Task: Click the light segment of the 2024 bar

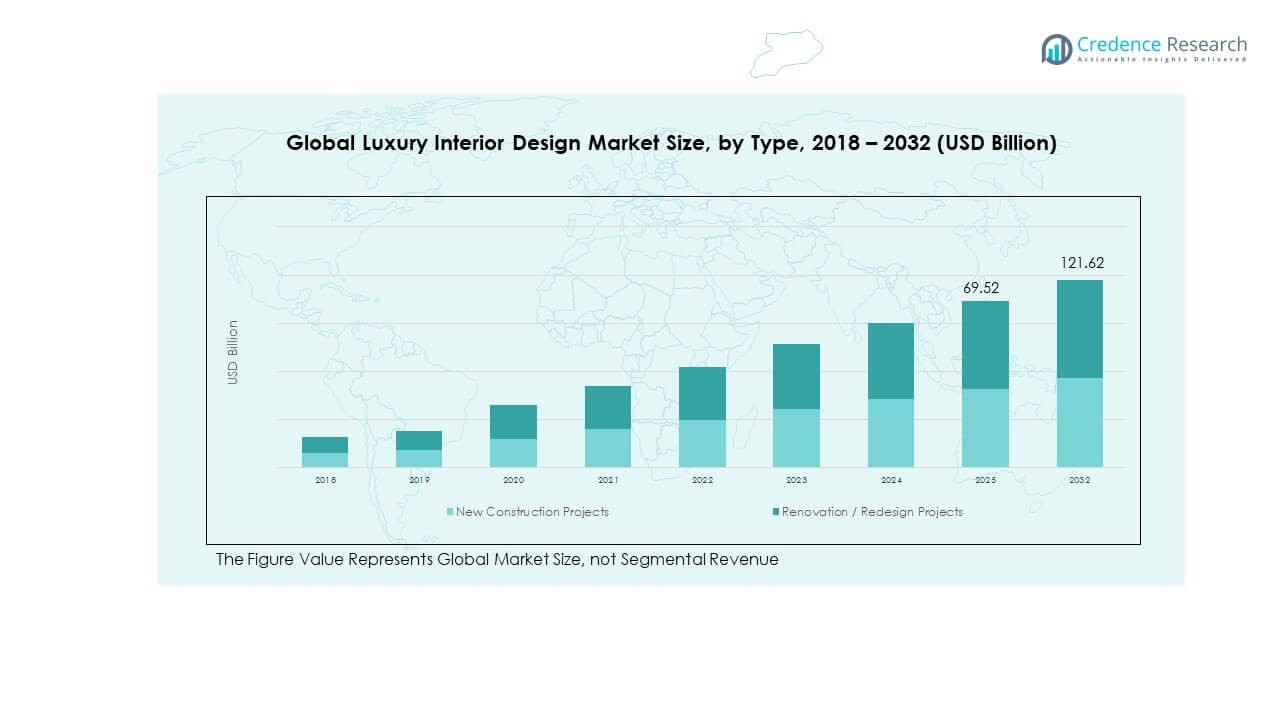Action: click(891, 433)
